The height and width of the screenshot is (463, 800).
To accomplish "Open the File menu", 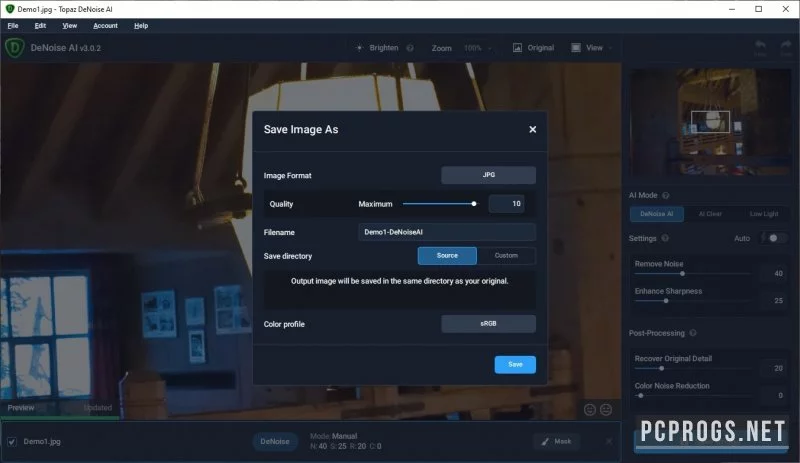I will [13, 26].
